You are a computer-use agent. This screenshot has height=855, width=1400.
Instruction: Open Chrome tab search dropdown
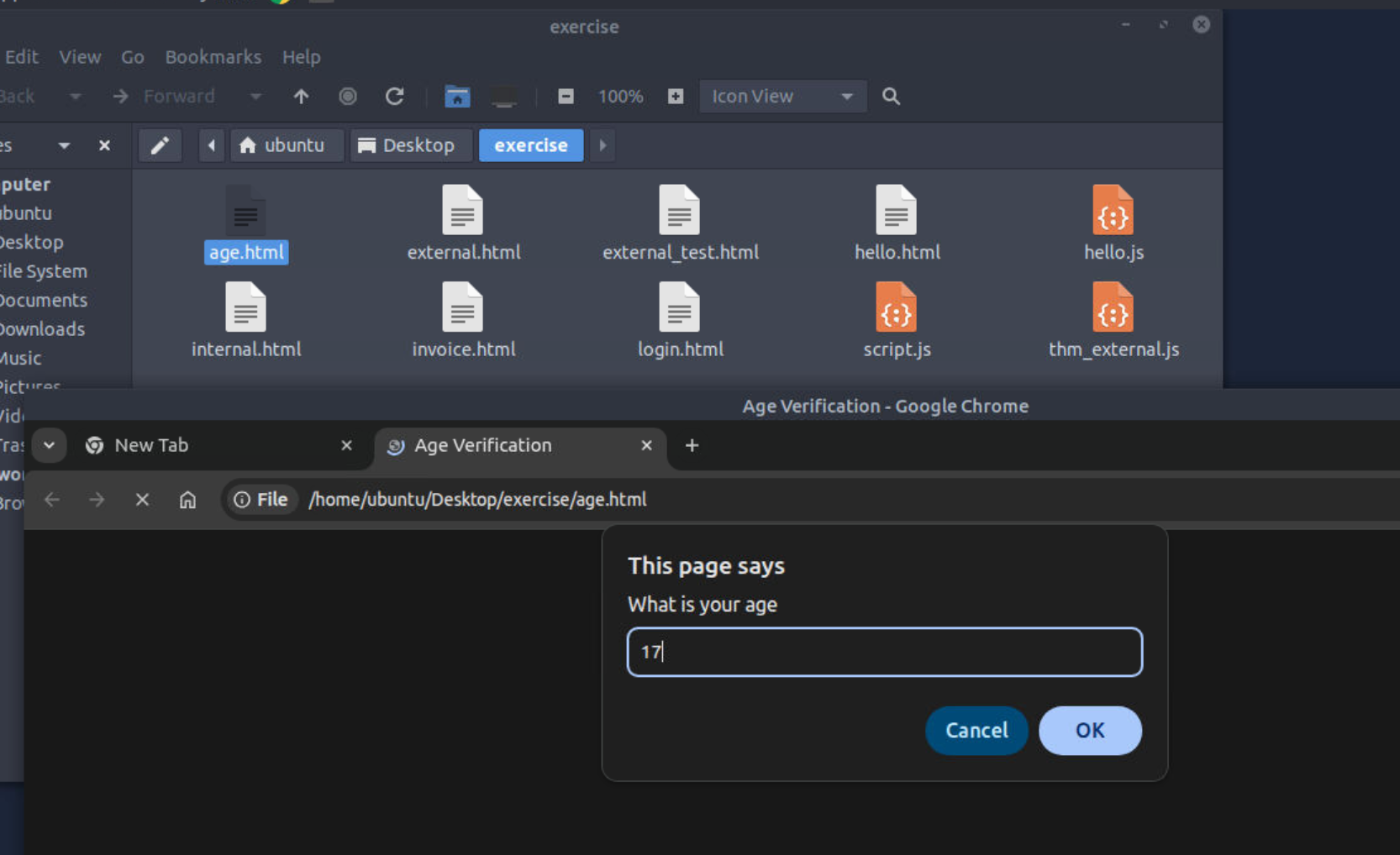(x=49, y=446)
